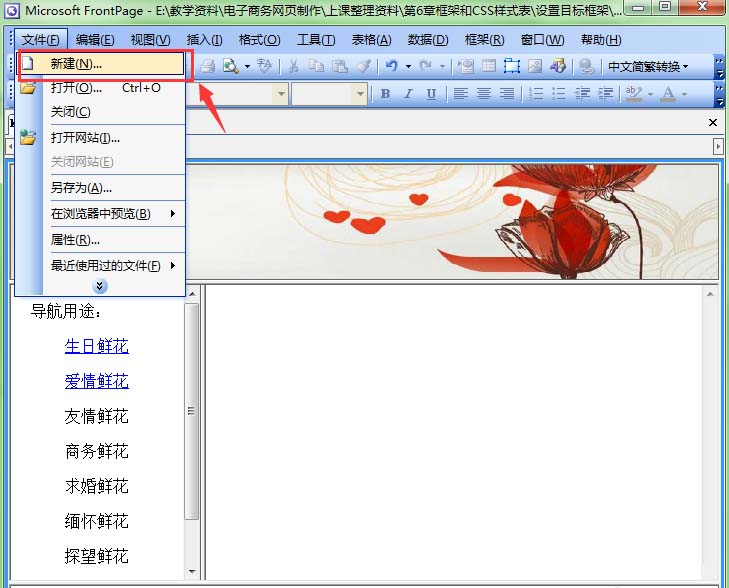Screen dimensions: 729x588
Task: Toggle bulleted list
Action: (558, 94)
